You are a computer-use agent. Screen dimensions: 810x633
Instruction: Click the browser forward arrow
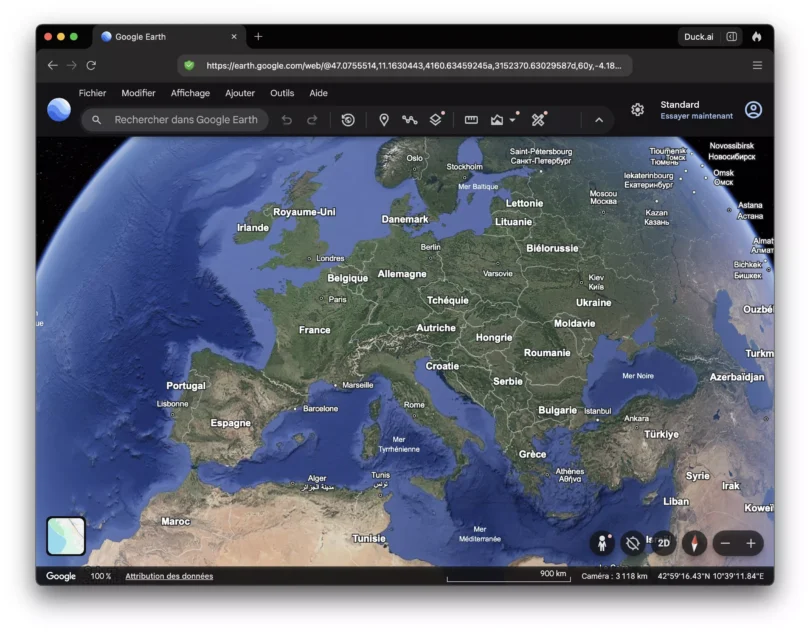(72, 65)
